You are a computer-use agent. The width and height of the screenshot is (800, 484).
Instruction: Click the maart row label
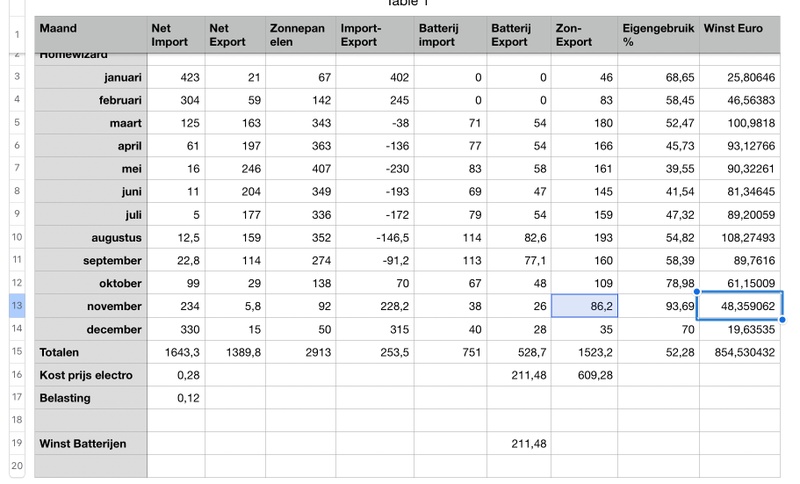91,123
